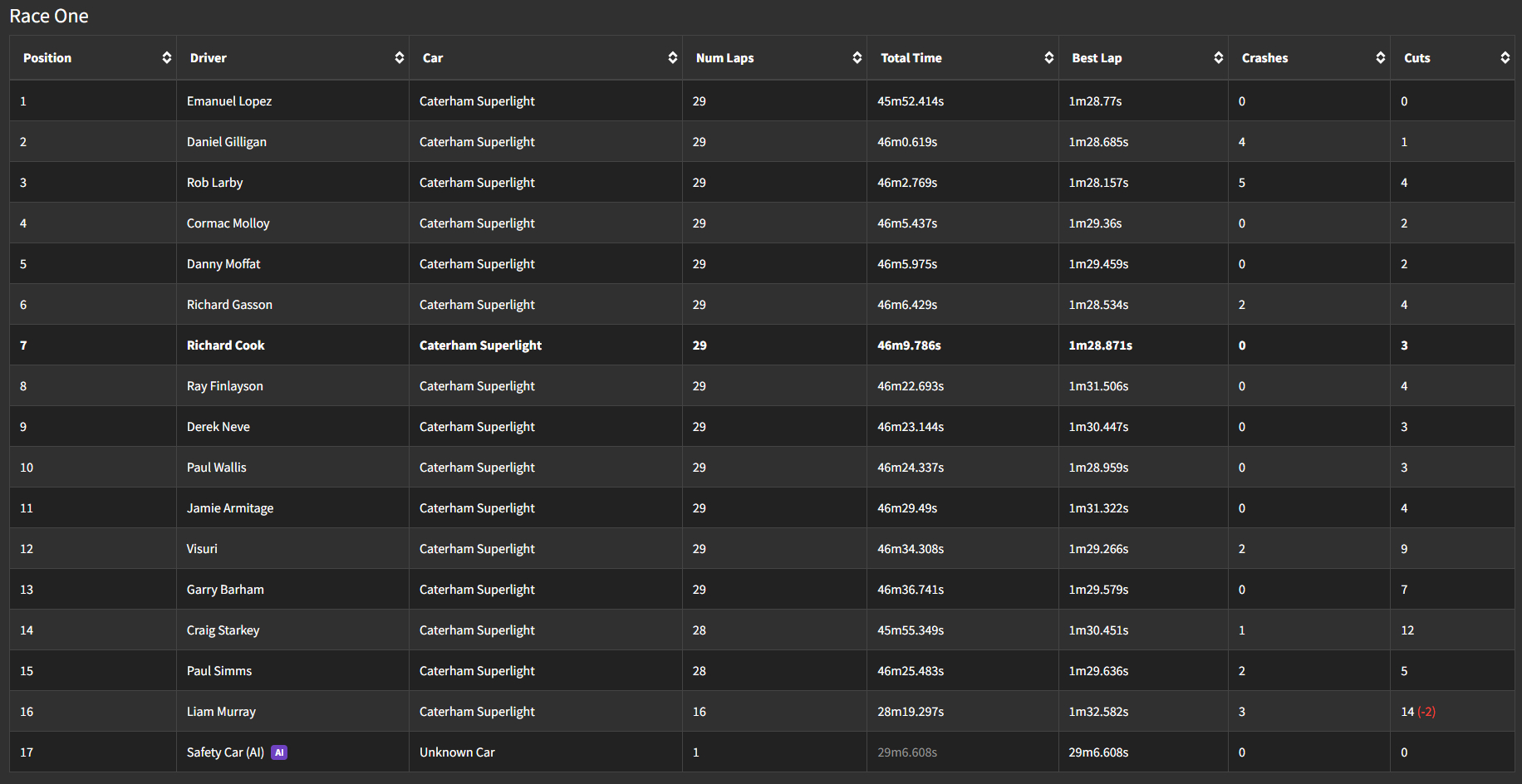This screenshot has width=1522, height=784.
Task: Click total time 46m23.144s
Action: (x=911, y=427)
